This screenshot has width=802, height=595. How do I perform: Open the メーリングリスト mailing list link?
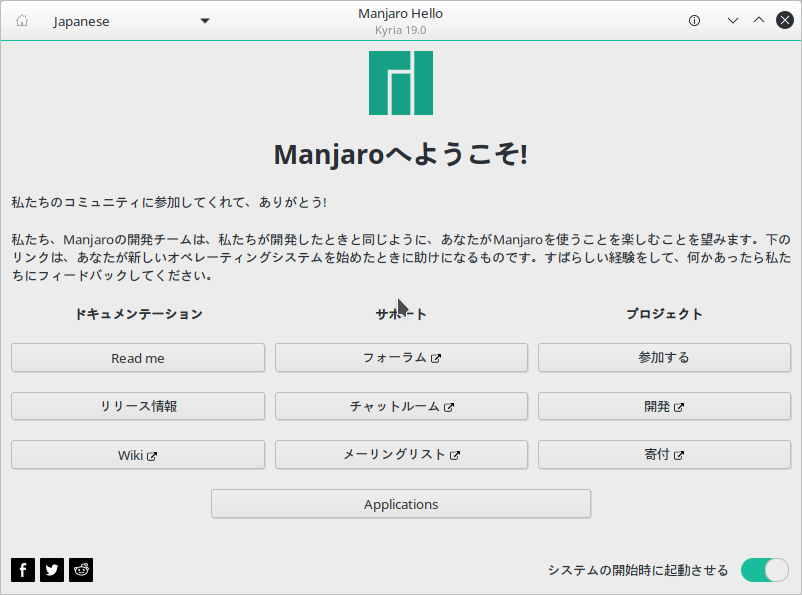pyautogui.click(x=402, y=455)
